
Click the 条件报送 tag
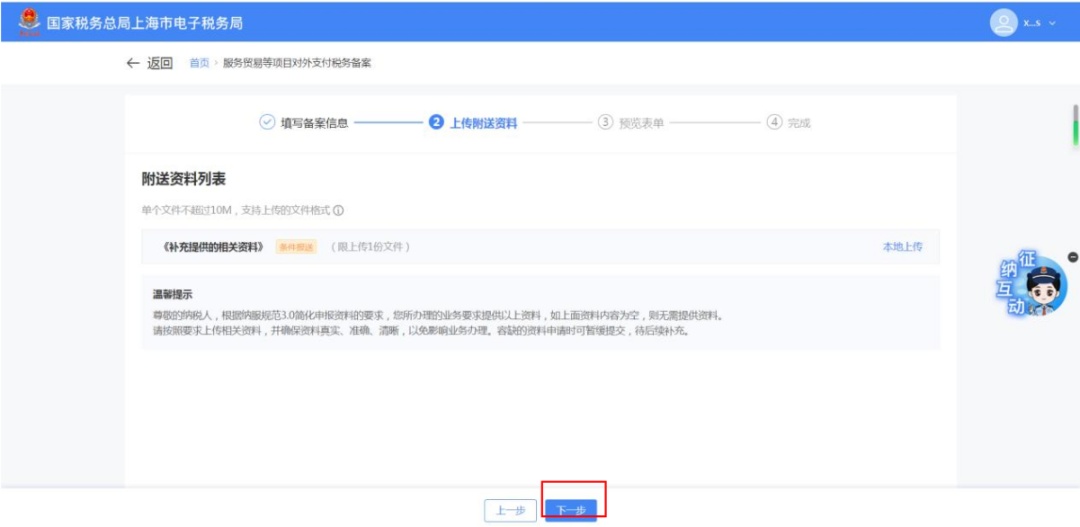[x=296, y=247]
